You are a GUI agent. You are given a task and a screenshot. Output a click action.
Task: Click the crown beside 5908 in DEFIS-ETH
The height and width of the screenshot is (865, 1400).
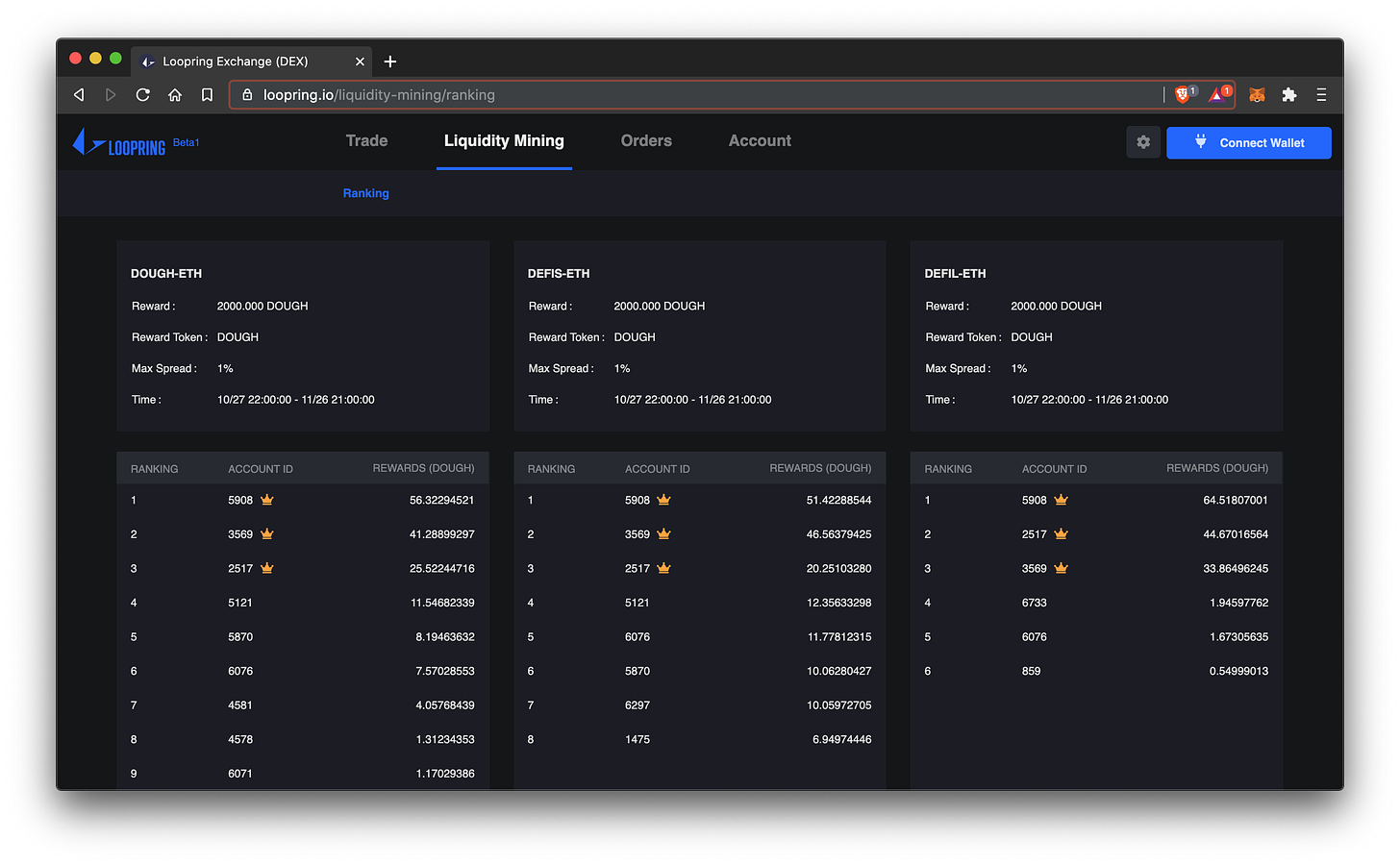point(663,500)
